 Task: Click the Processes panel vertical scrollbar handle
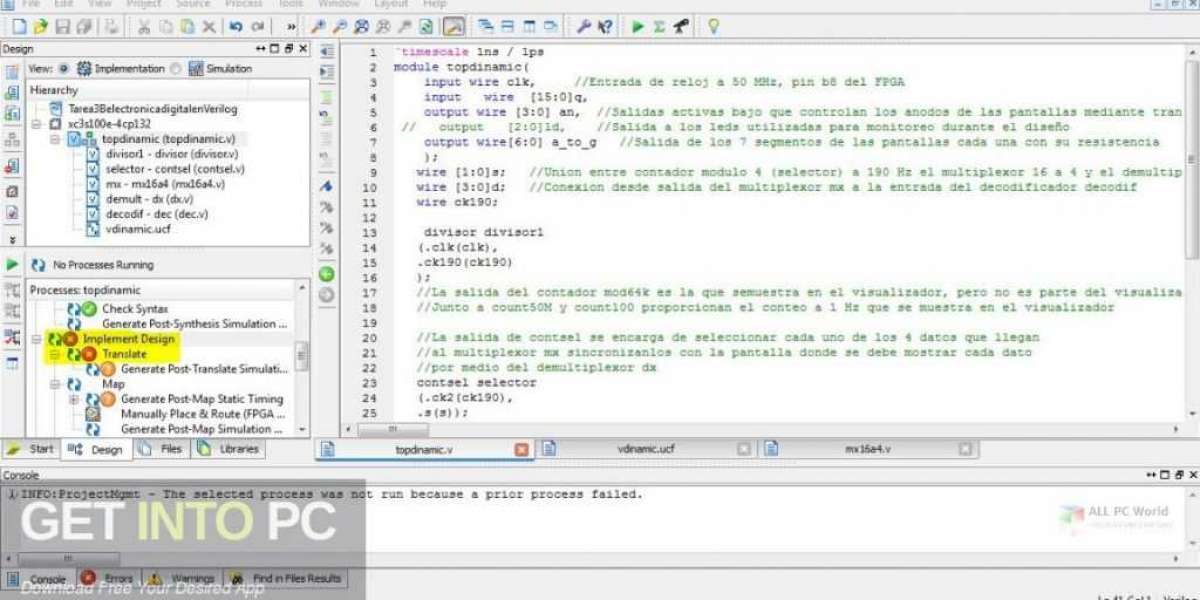pyautogui.click(x=302, y=357)
